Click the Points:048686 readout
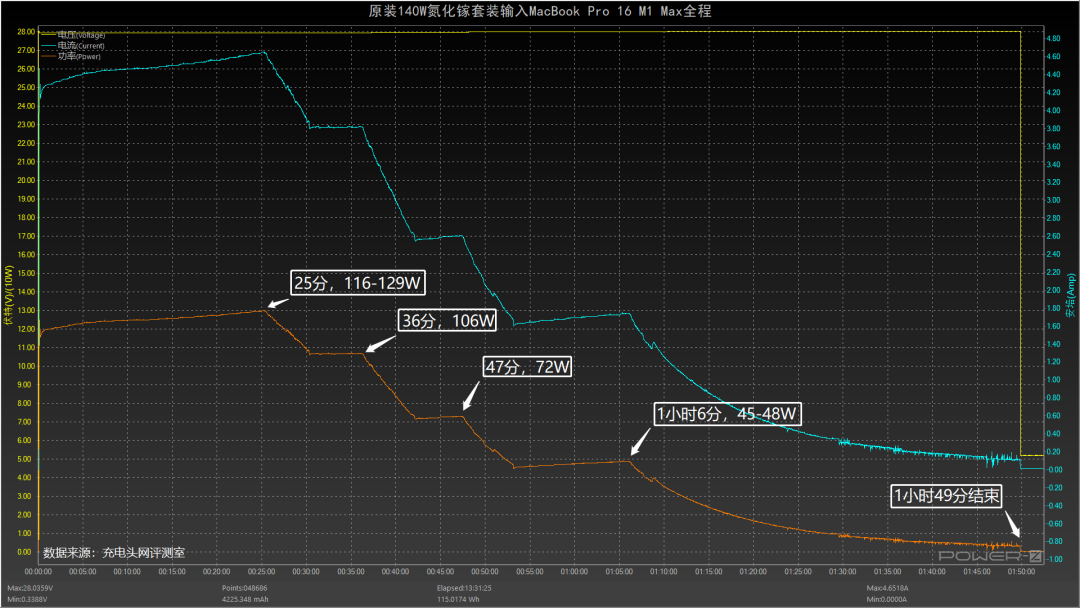The image size is (1080, 608). pos(245,588)
